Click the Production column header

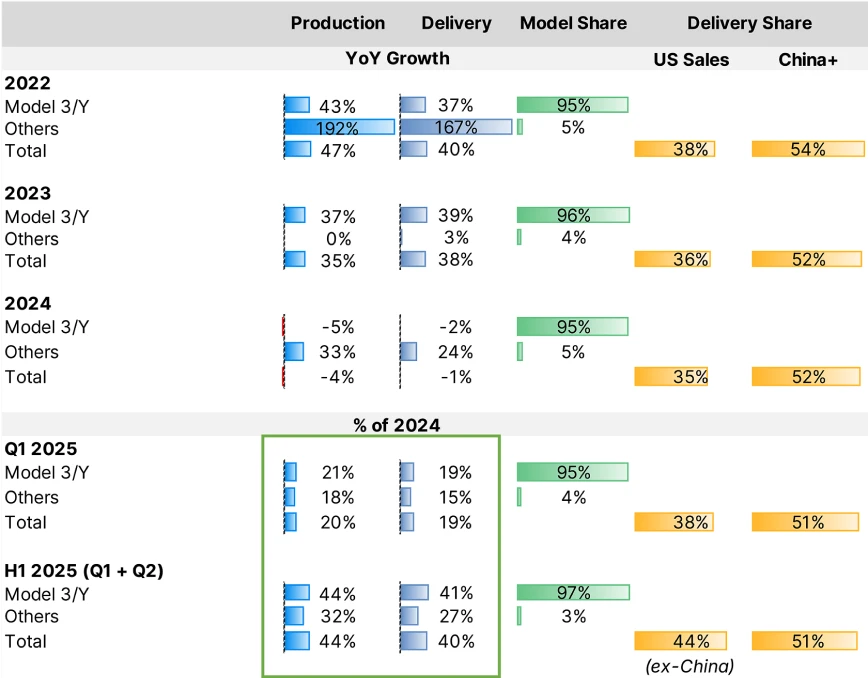(337, 23)
